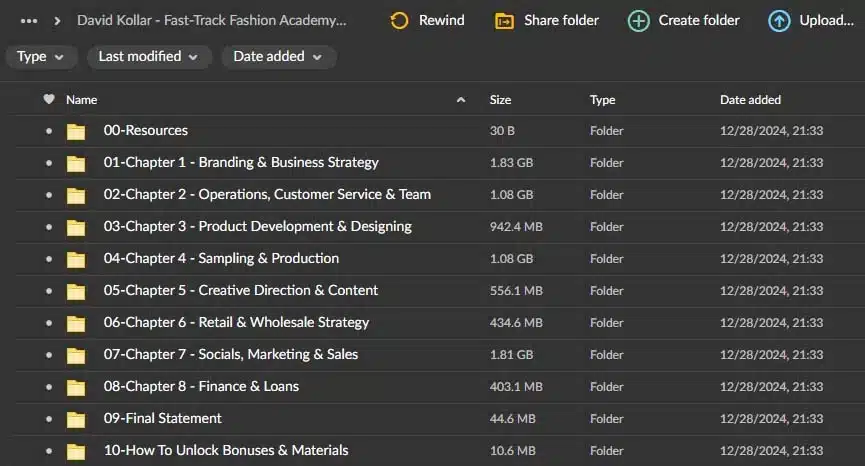Click the heart favorites column icon
Screen dimensions: 865x466
tap(49, 99)
